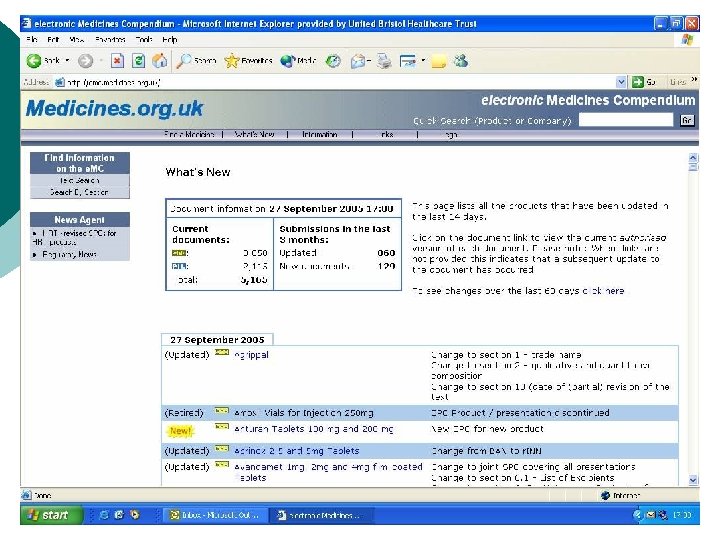Image resolution: width=720 pixels, height=540 pixels.
Task: Open the Tools menu
Action: tap(144, 39)
